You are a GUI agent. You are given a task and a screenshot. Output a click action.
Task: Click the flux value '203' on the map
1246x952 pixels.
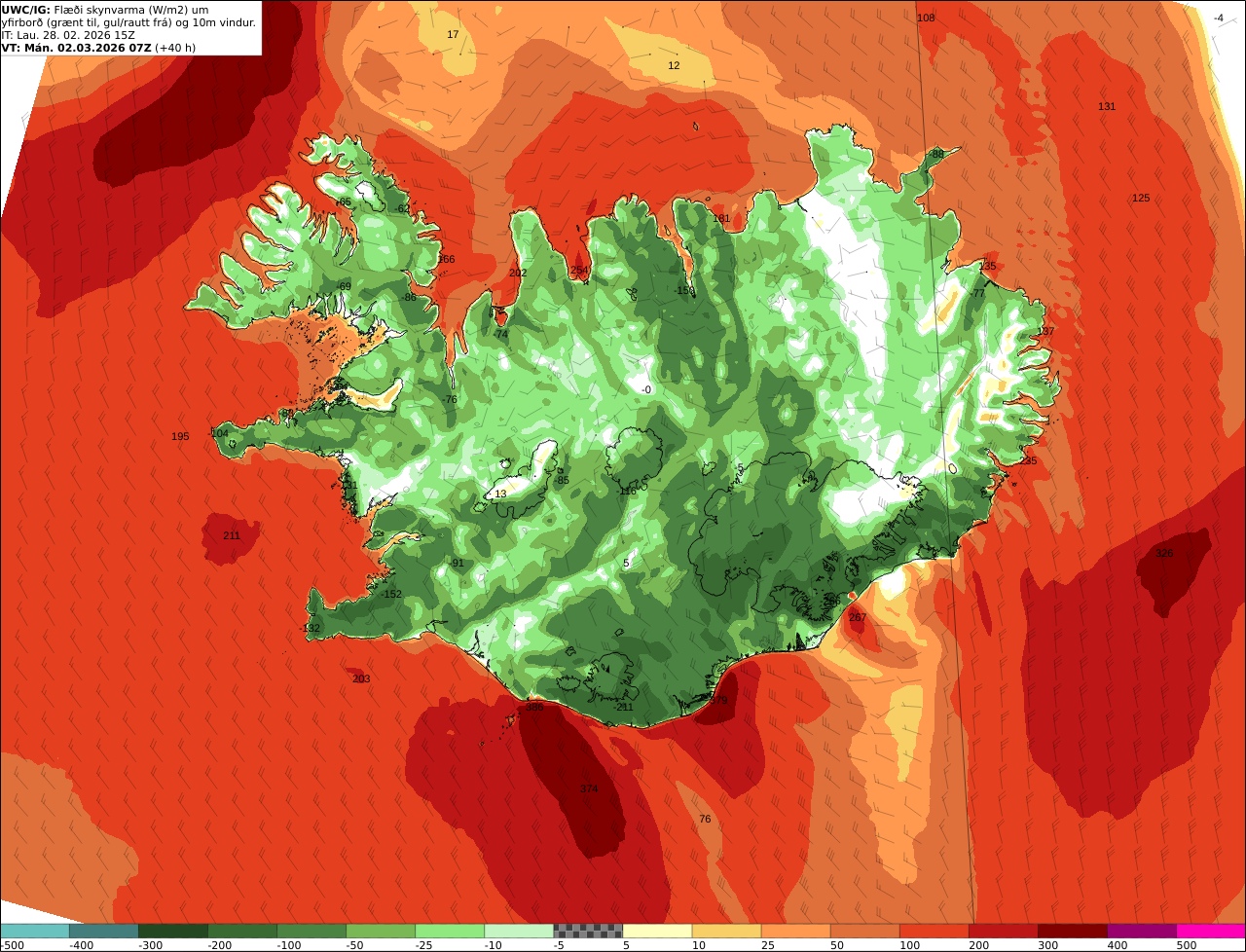point(361,678)
